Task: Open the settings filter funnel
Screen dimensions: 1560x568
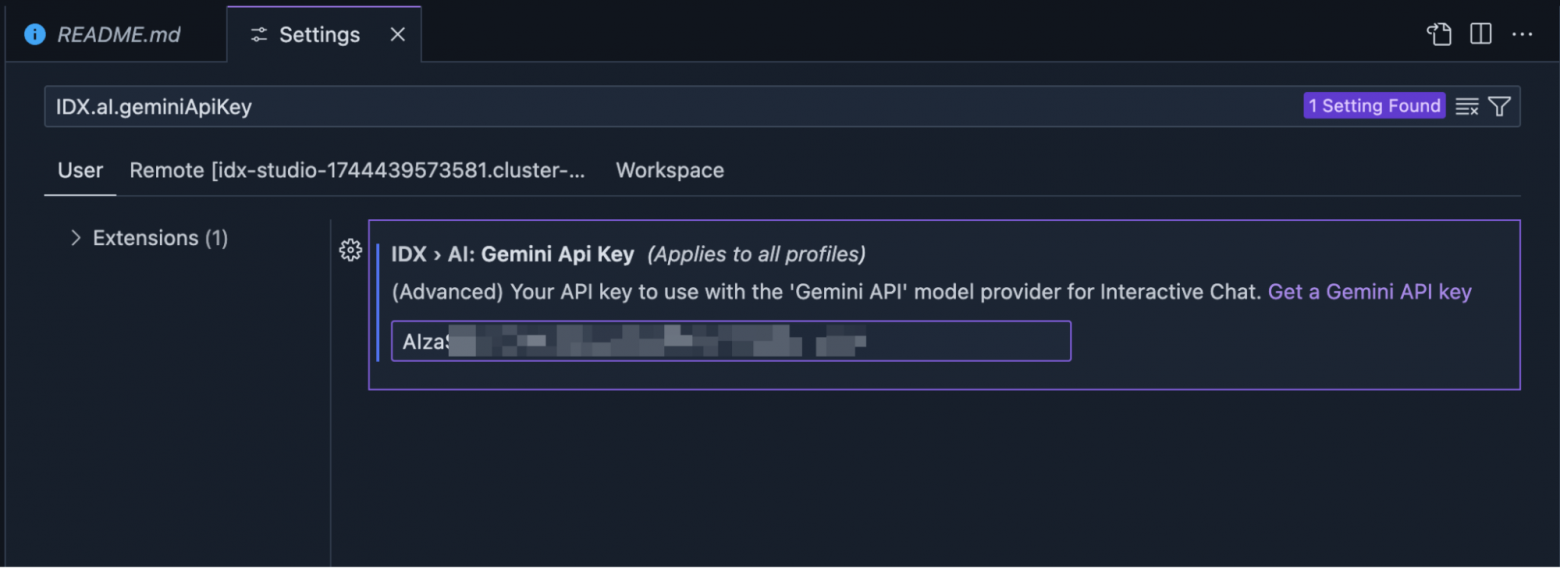Action: (x=1499, y=107)
